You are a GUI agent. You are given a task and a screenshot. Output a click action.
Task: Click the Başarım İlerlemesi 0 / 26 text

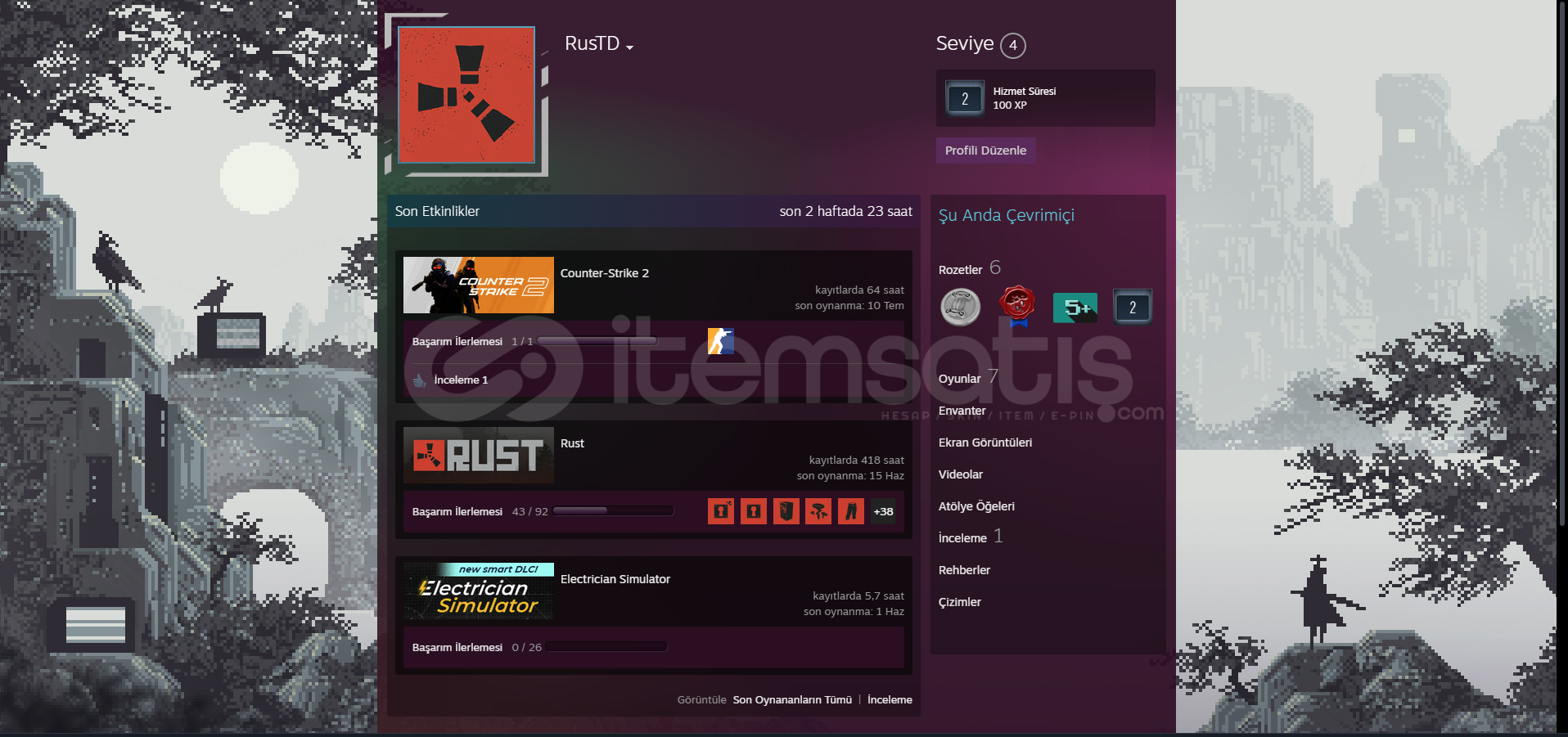[x=476, y=647]
